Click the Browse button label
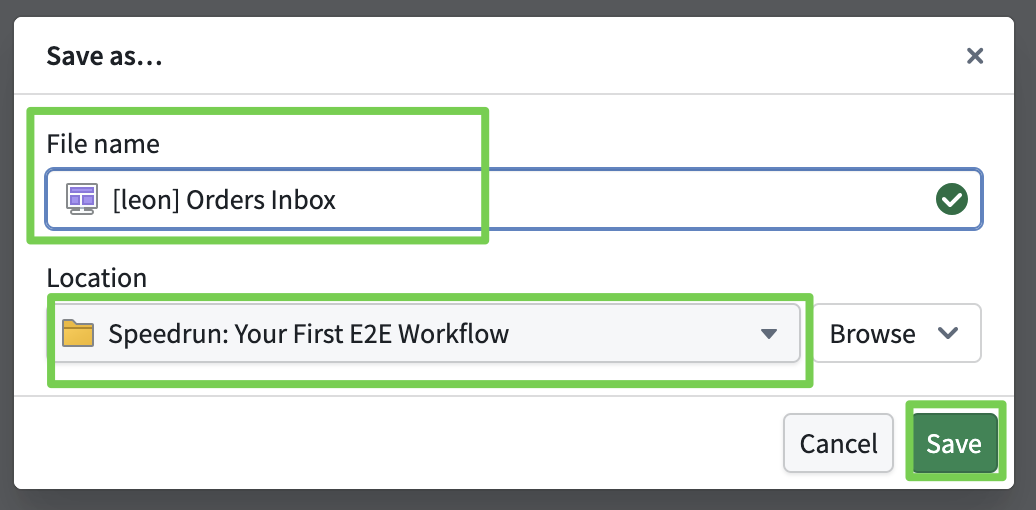This screenshot has height=510, width=1036. point(872,334)
